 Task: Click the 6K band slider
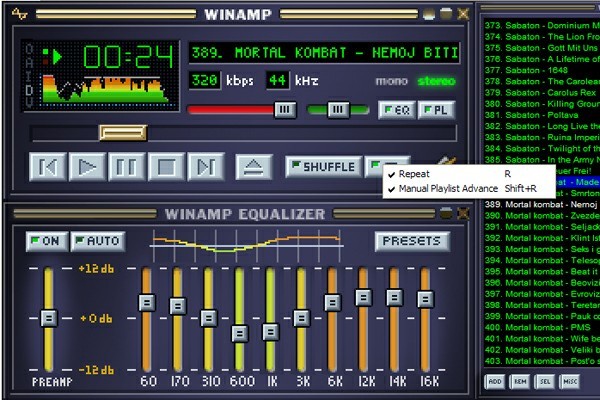333,302
